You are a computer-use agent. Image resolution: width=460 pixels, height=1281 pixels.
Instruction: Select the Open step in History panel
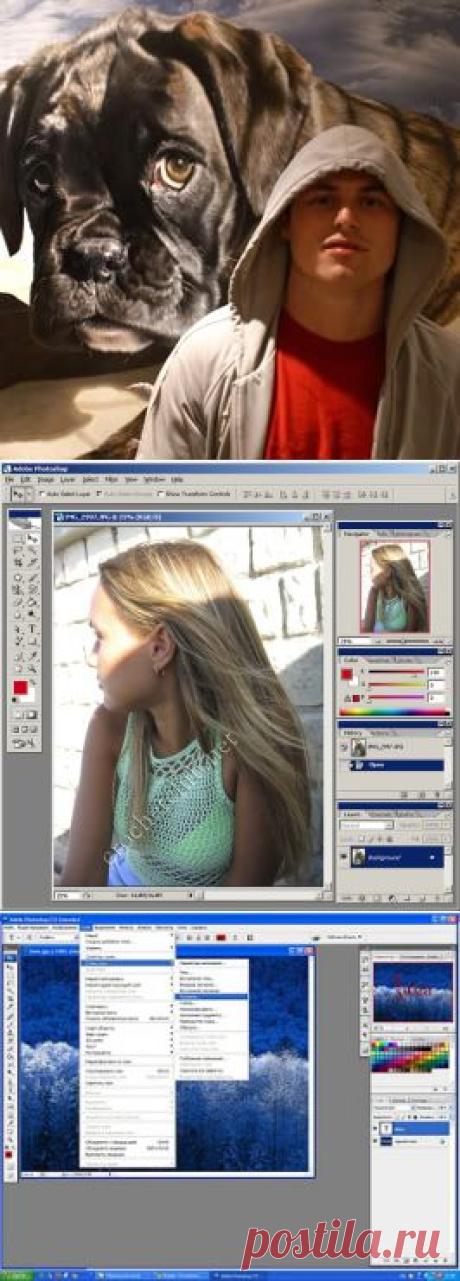[x=397, y=765]
